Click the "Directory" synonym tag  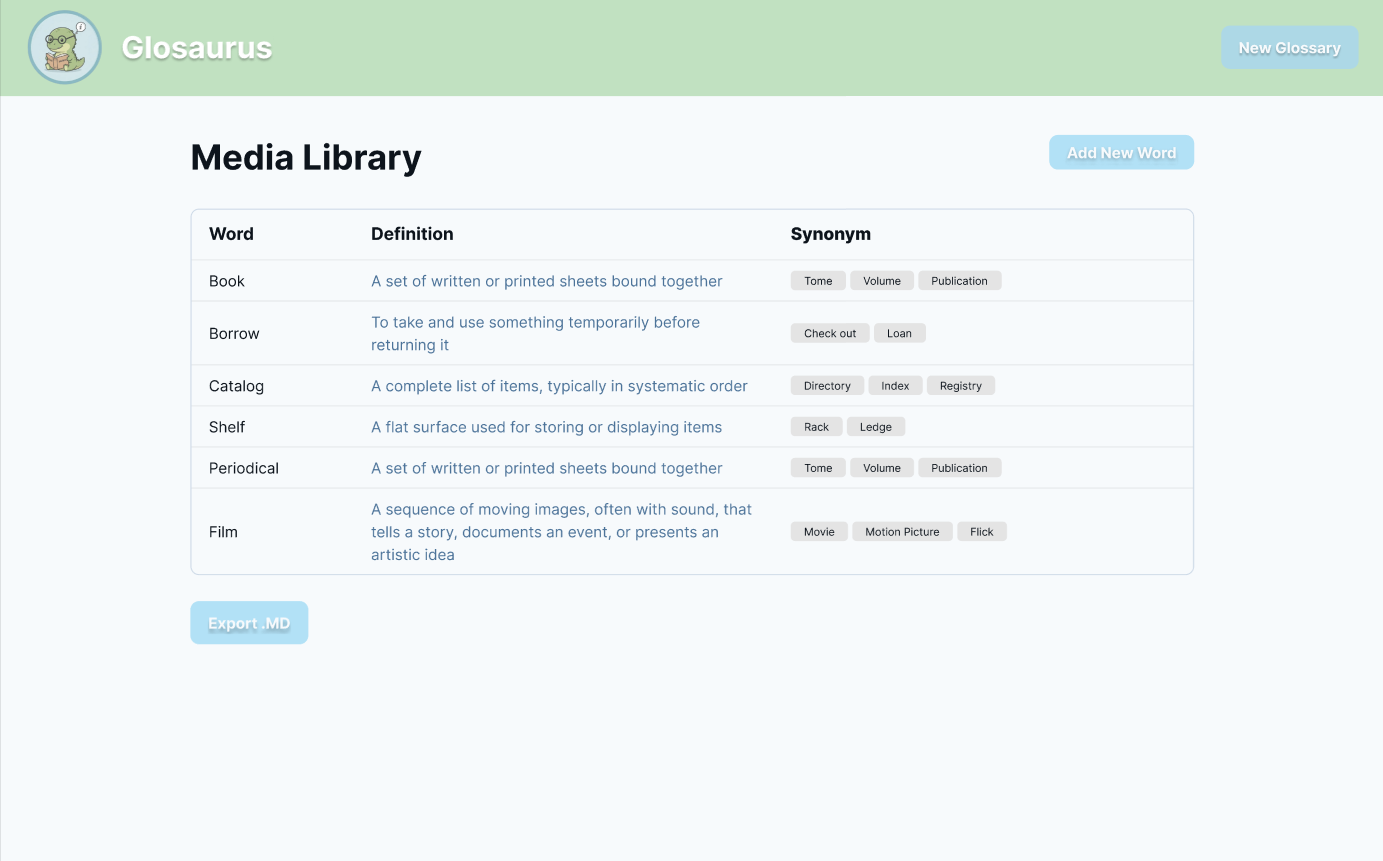coord(827,386)
